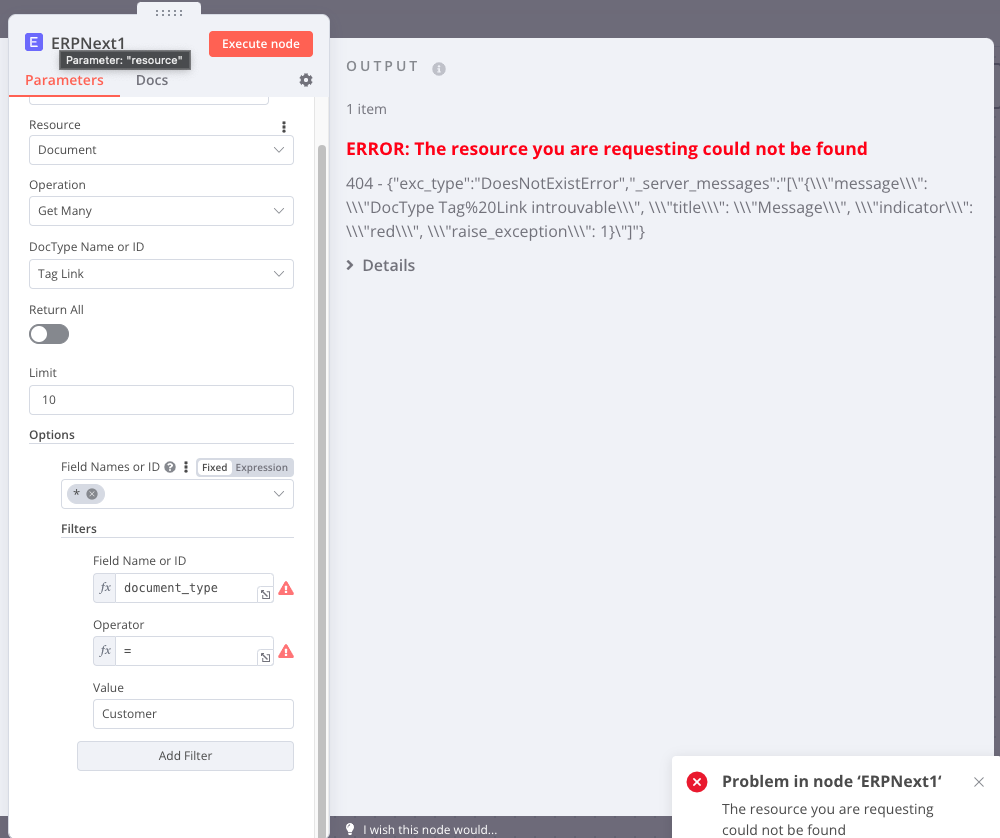Image resolution: width=1000 pixels, height=838 pixels.
Task: Click the Execute node button
Action: tap(261, 44)
